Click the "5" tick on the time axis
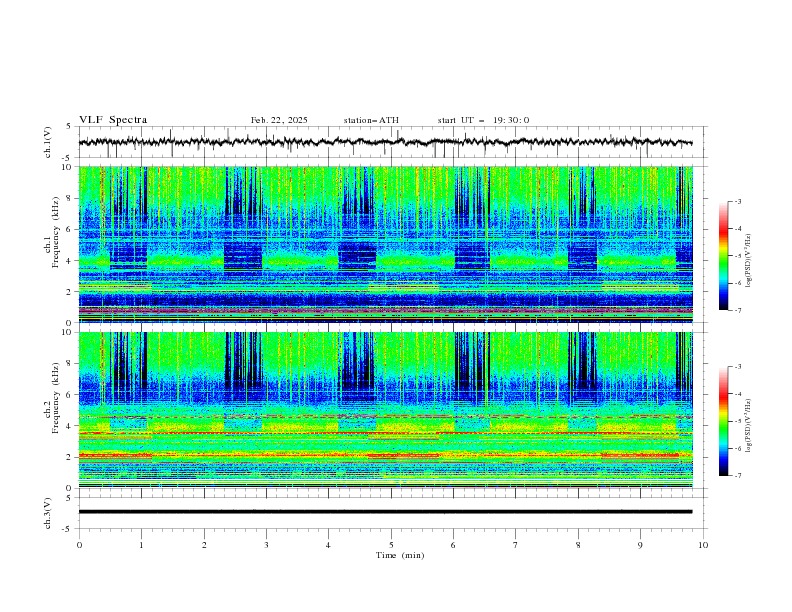The image size is (792, 612). pos(391,545)
